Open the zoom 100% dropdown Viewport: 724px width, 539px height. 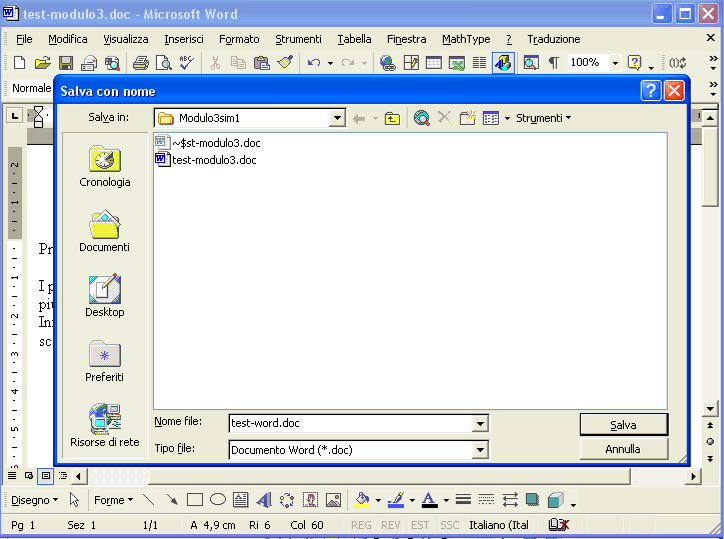615,63
